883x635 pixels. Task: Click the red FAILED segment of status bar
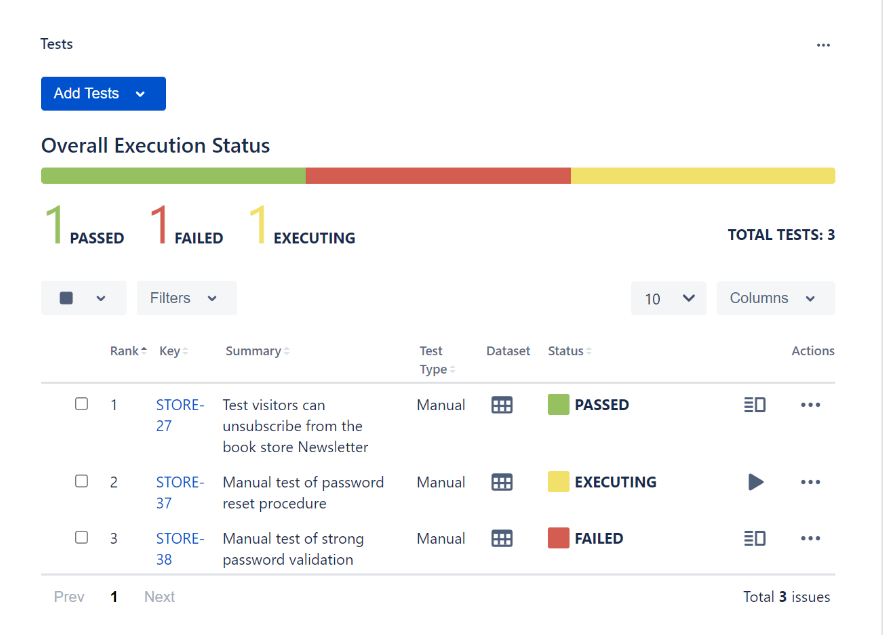438,175
